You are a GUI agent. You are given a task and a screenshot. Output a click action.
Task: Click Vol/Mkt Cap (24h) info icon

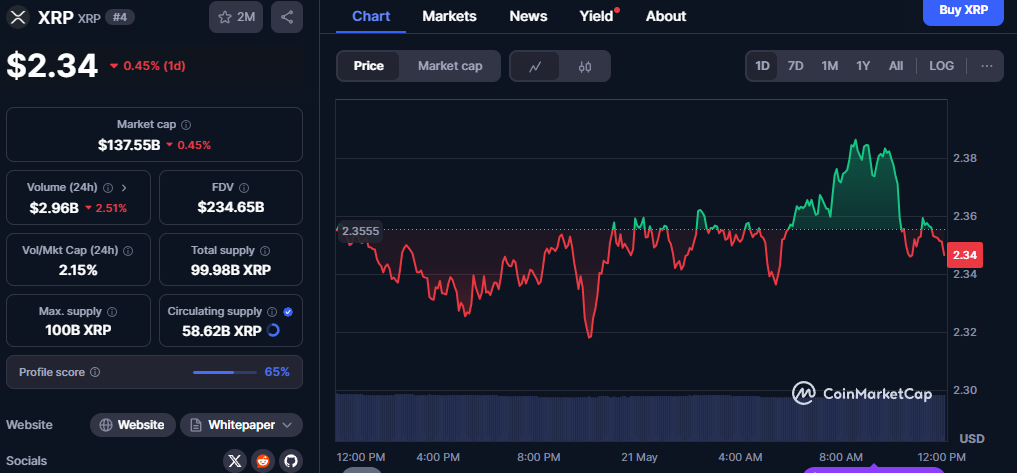[128, 250]
